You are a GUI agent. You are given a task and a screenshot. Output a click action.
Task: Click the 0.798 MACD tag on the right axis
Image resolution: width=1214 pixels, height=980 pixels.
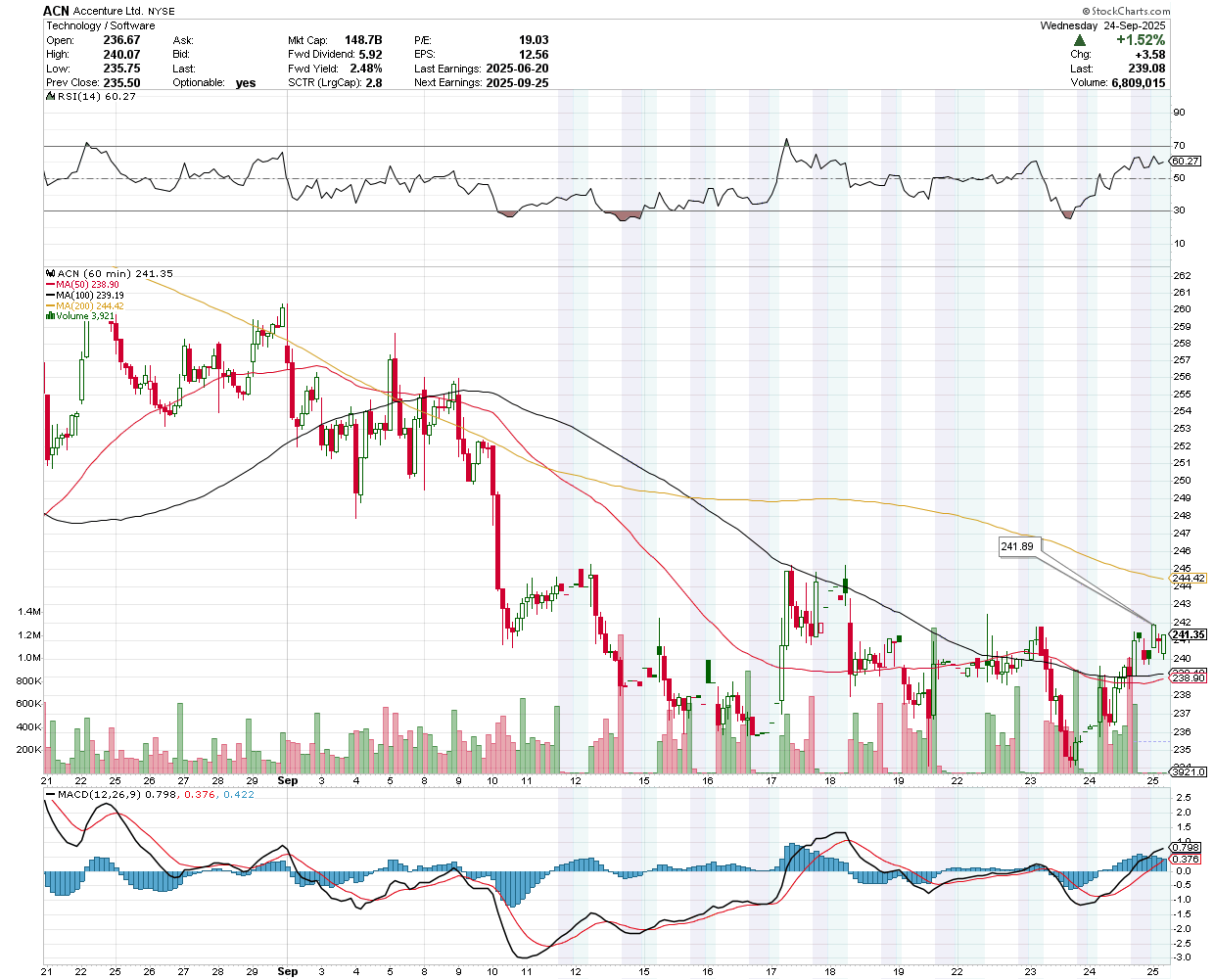[x=1185, y=847]
